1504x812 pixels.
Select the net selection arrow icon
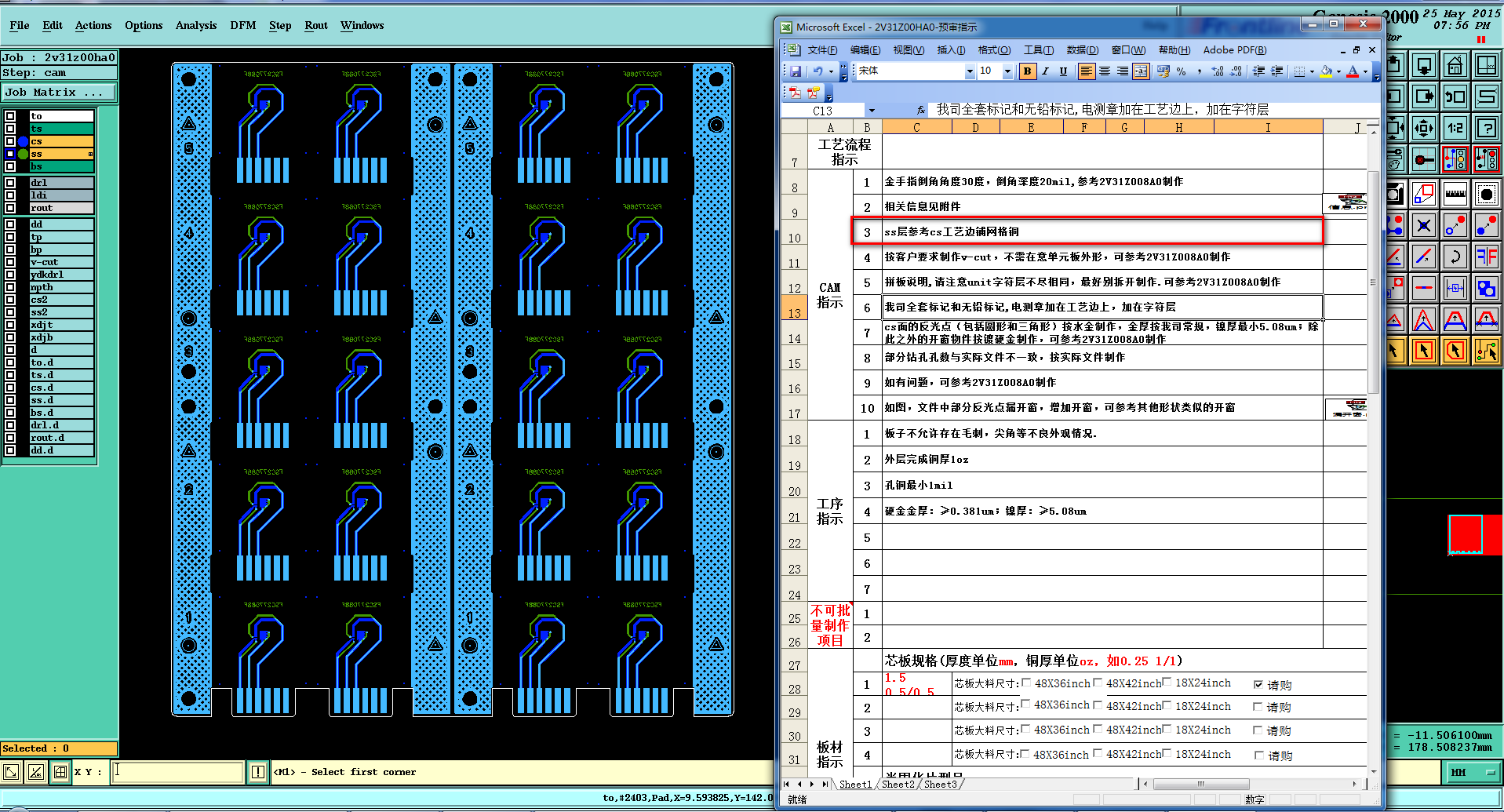1487,350
